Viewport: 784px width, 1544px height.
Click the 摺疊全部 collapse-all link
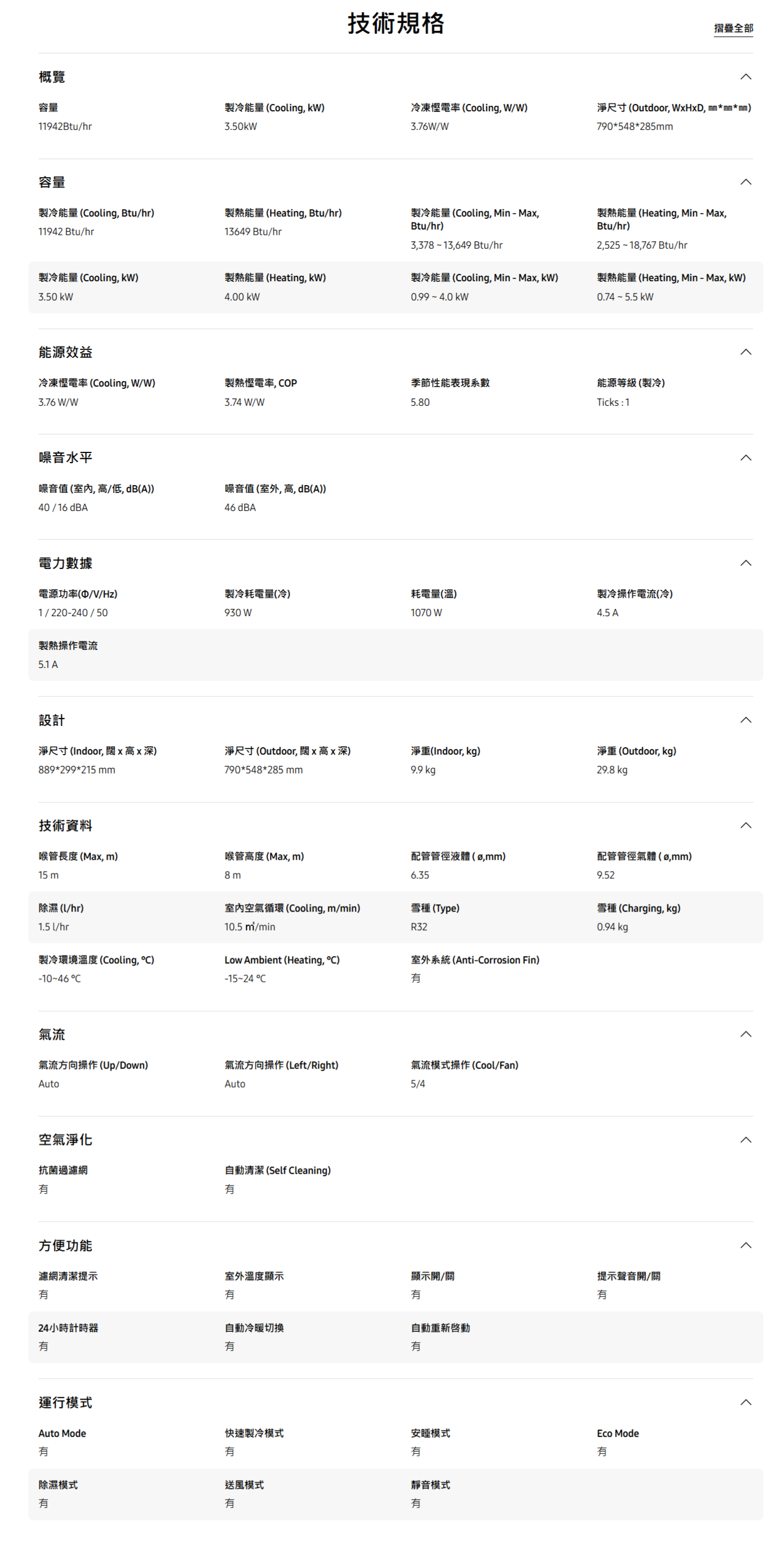732,28
